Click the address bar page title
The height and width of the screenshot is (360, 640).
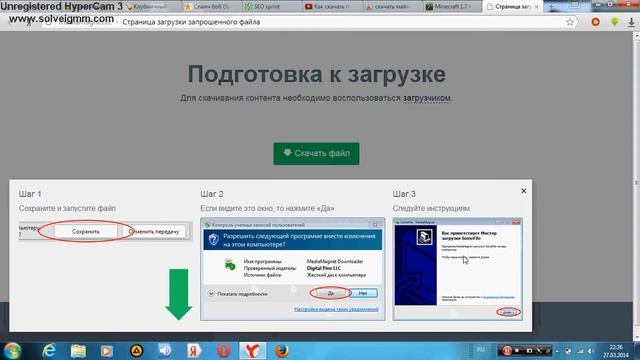pos(191,22)
